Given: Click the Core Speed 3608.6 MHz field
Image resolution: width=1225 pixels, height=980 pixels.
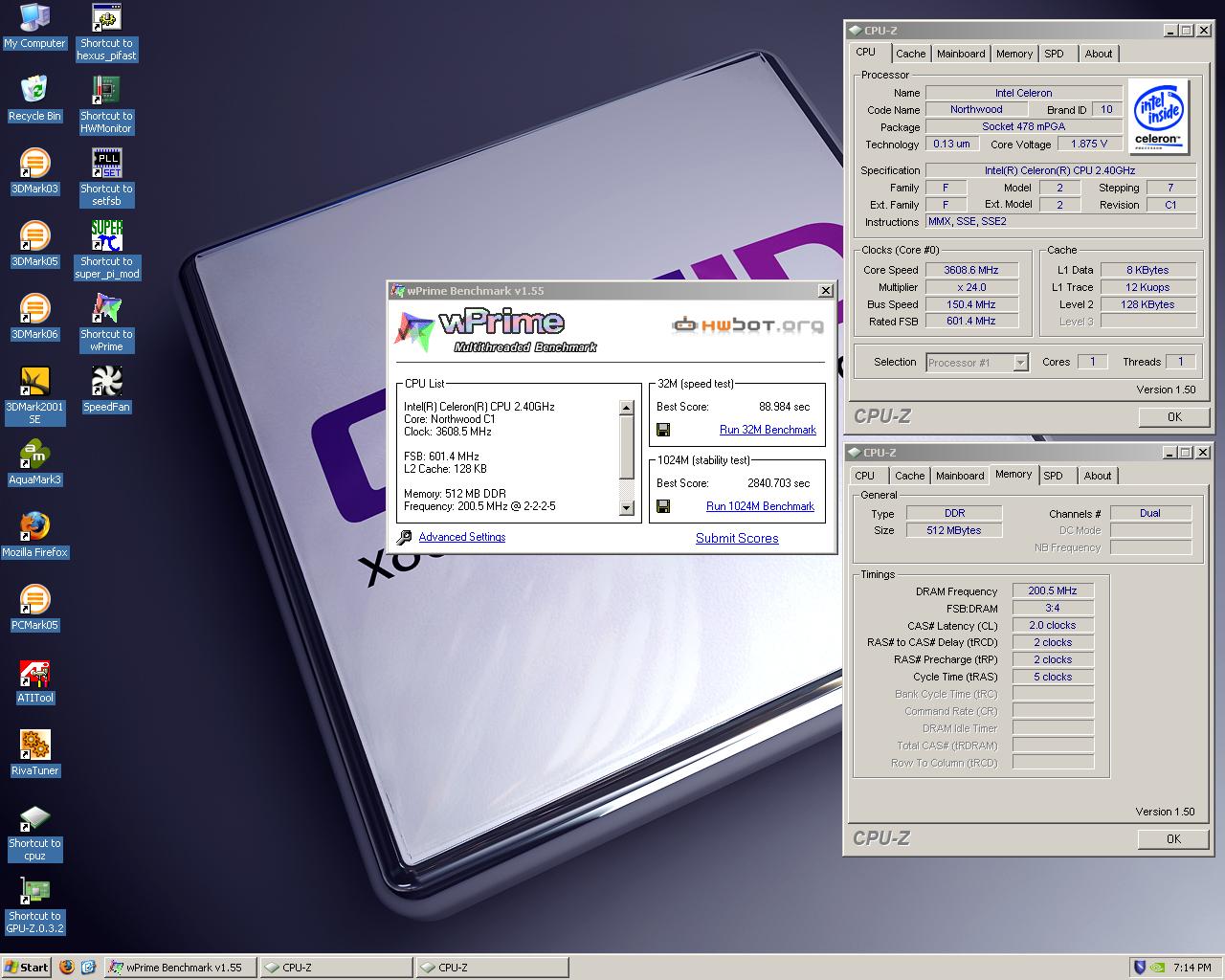Looking at the screenshot, I should [970, 270].
